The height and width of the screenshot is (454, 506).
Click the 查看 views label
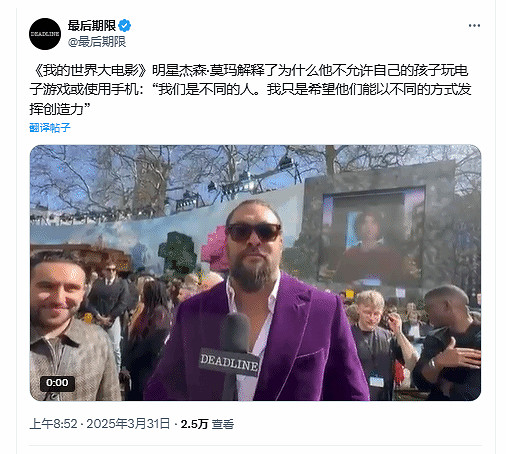point(222,424)
